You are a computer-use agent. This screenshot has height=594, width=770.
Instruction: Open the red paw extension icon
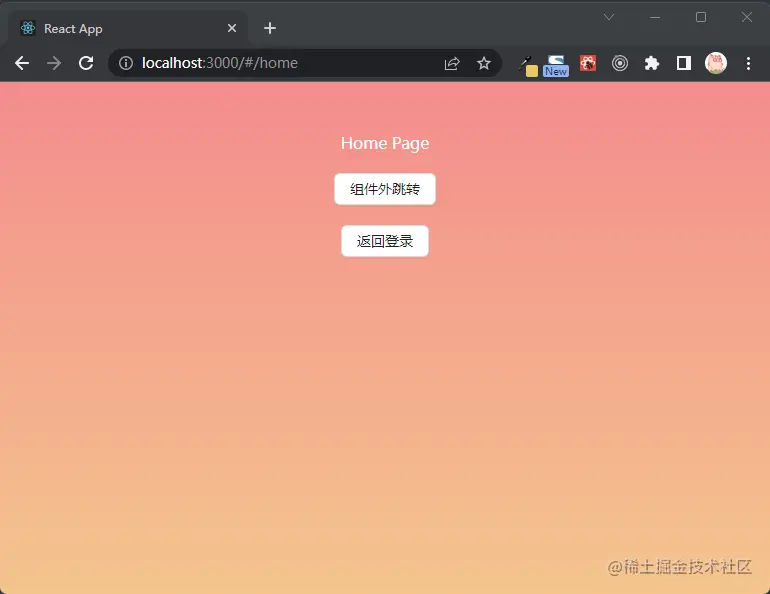(x=588, y=63)
